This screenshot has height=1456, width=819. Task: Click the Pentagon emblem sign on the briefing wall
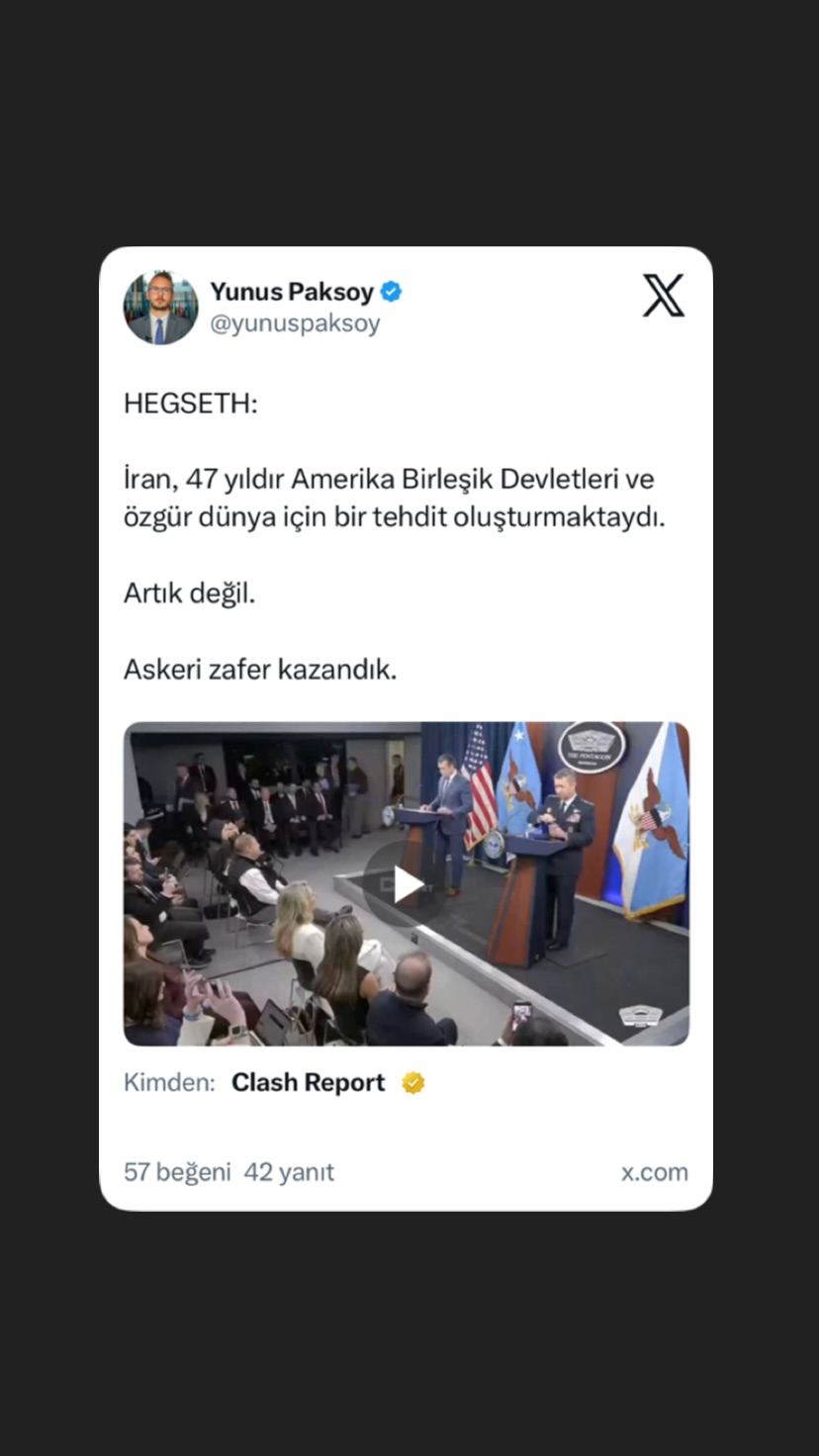pos(591,748)
